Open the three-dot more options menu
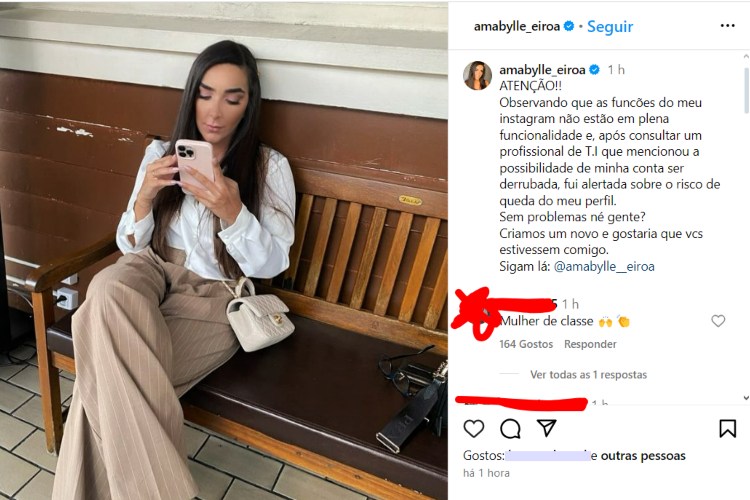Viewport: 750px width, 500px height. point(728,26)
